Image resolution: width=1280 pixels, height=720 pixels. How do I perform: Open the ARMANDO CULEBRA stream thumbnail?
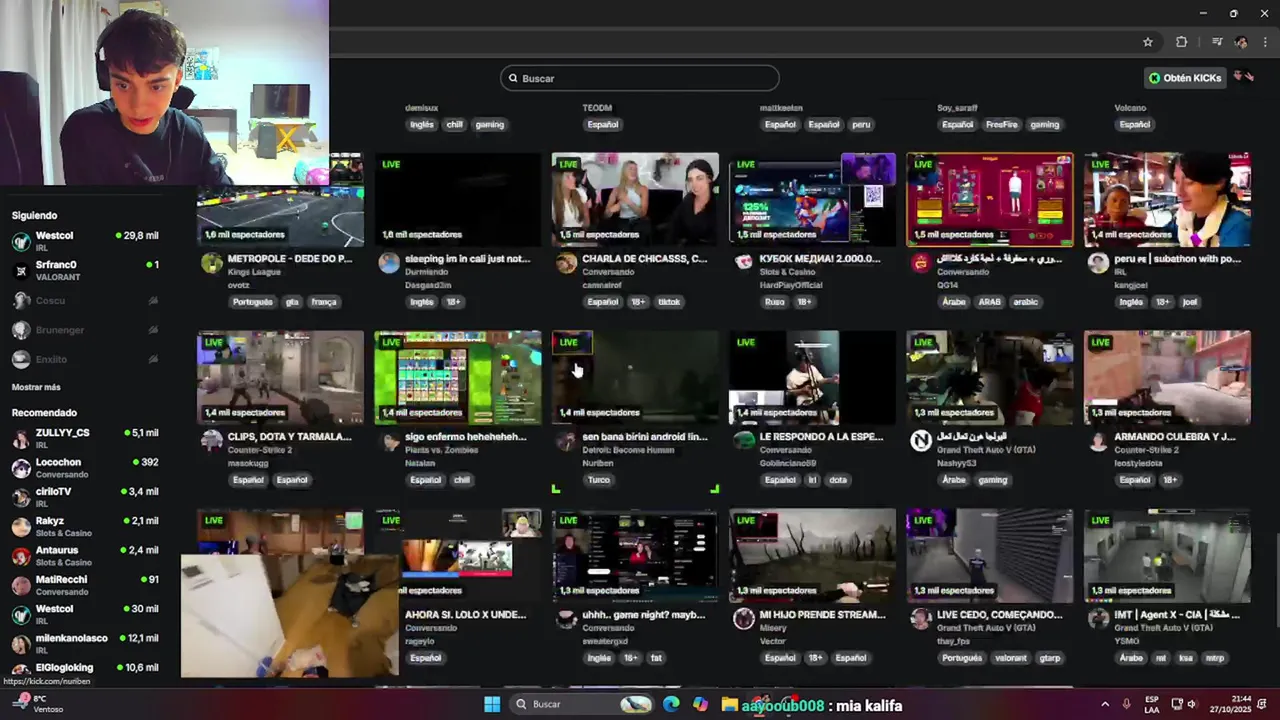pyautogui.click(x=1167, y=378)
